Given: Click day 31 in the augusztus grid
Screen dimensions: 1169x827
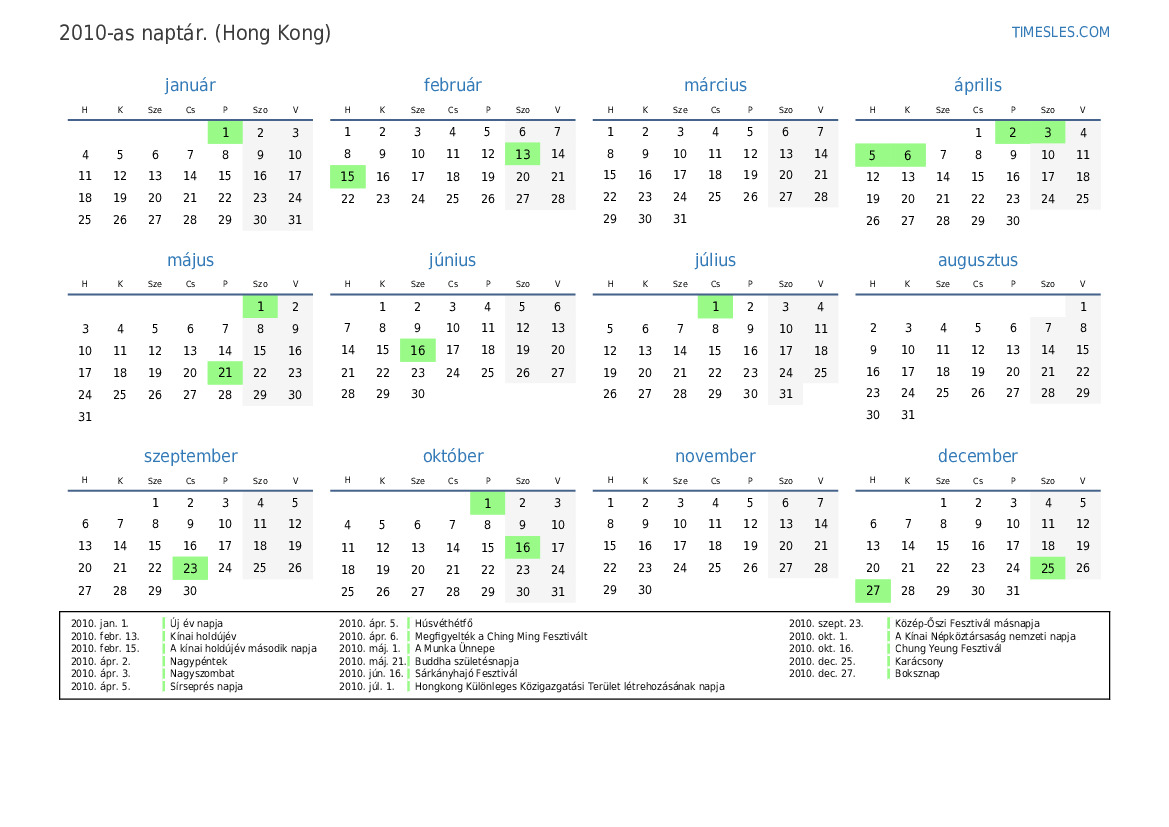Looking at the screenshot, I should tap(907, 415).
